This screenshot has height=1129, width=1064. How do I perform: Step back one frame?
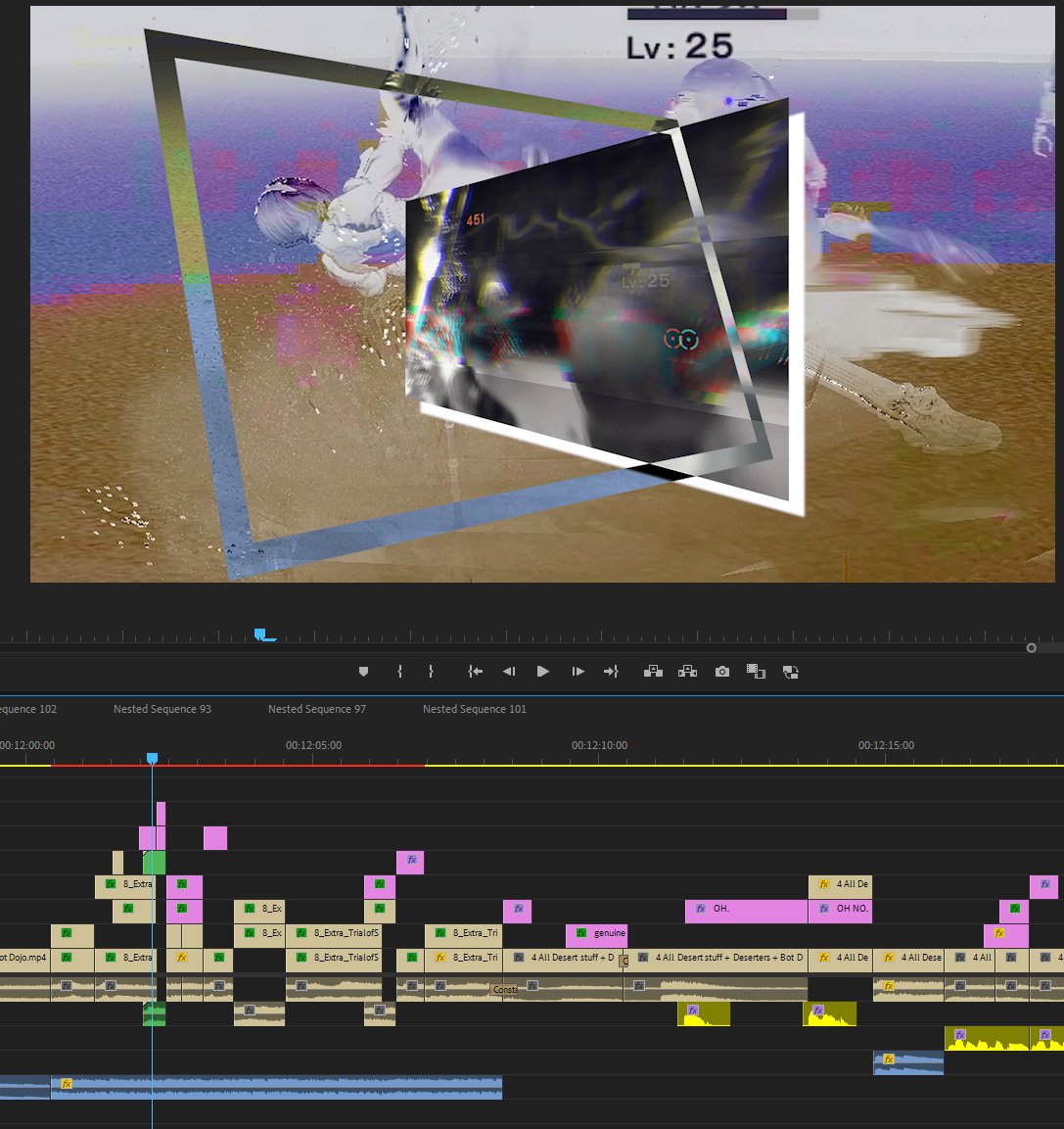509,671
